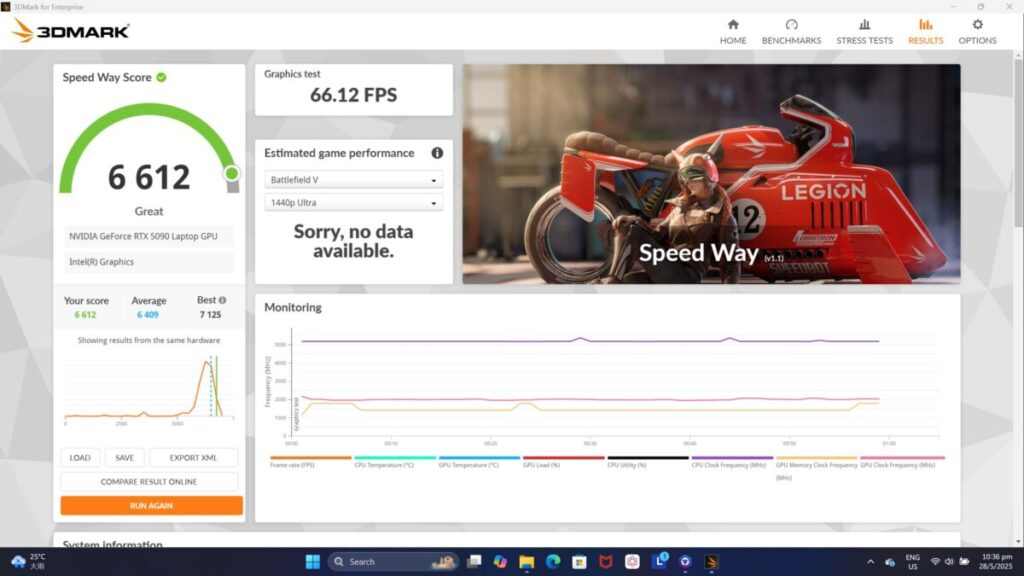Click the orange RUN AGAIN button
The width and height of the screenshot is (1024, 576).
coord(152,505)
